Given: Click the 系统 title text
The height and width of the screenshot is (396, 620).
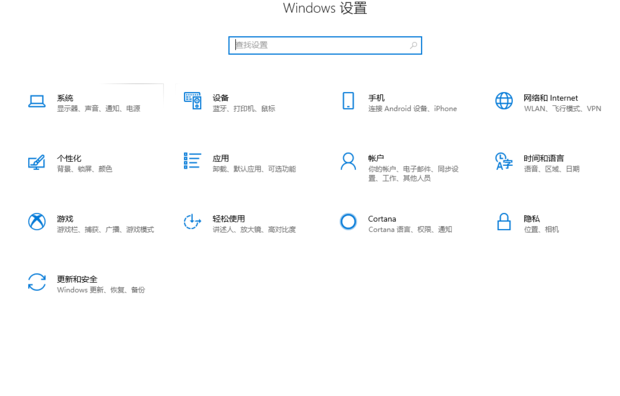Looking at the screenshot, I should 65,98.
